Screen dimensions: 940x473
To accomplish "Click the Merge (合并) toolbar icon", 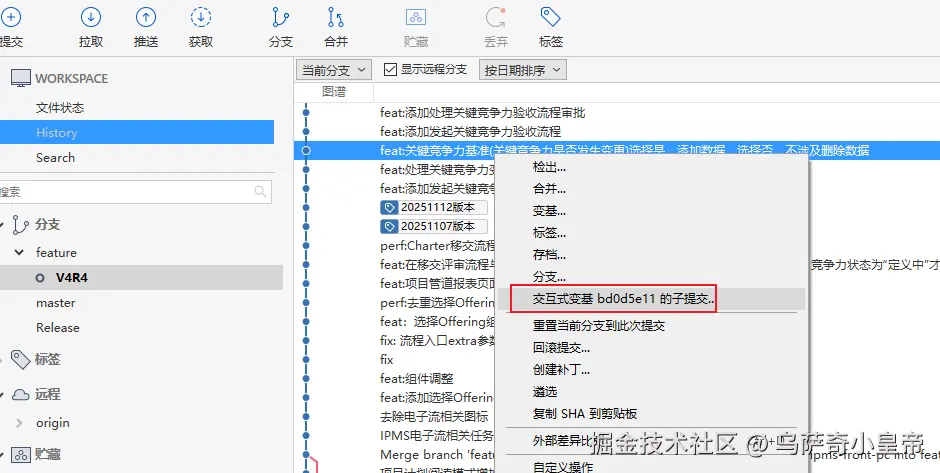I will (336, 17).
